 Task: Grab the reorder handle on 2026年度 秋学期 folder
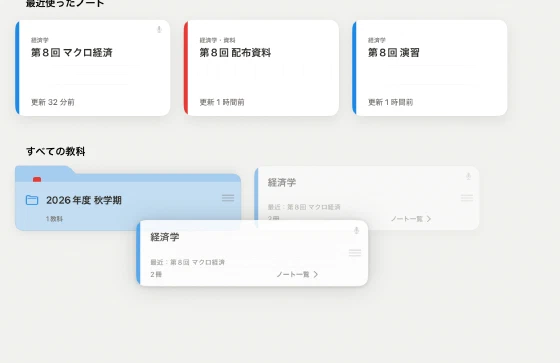pos(228,198)
